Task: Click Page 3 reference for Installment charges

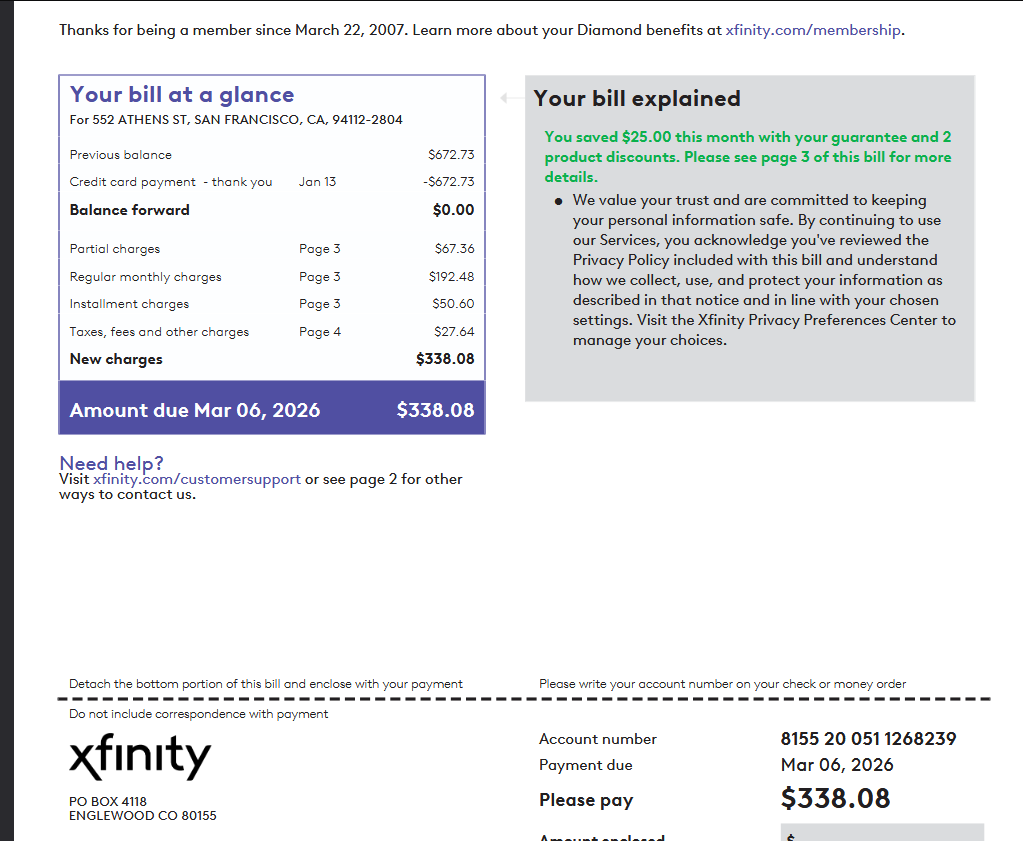Action: [320, 304]
